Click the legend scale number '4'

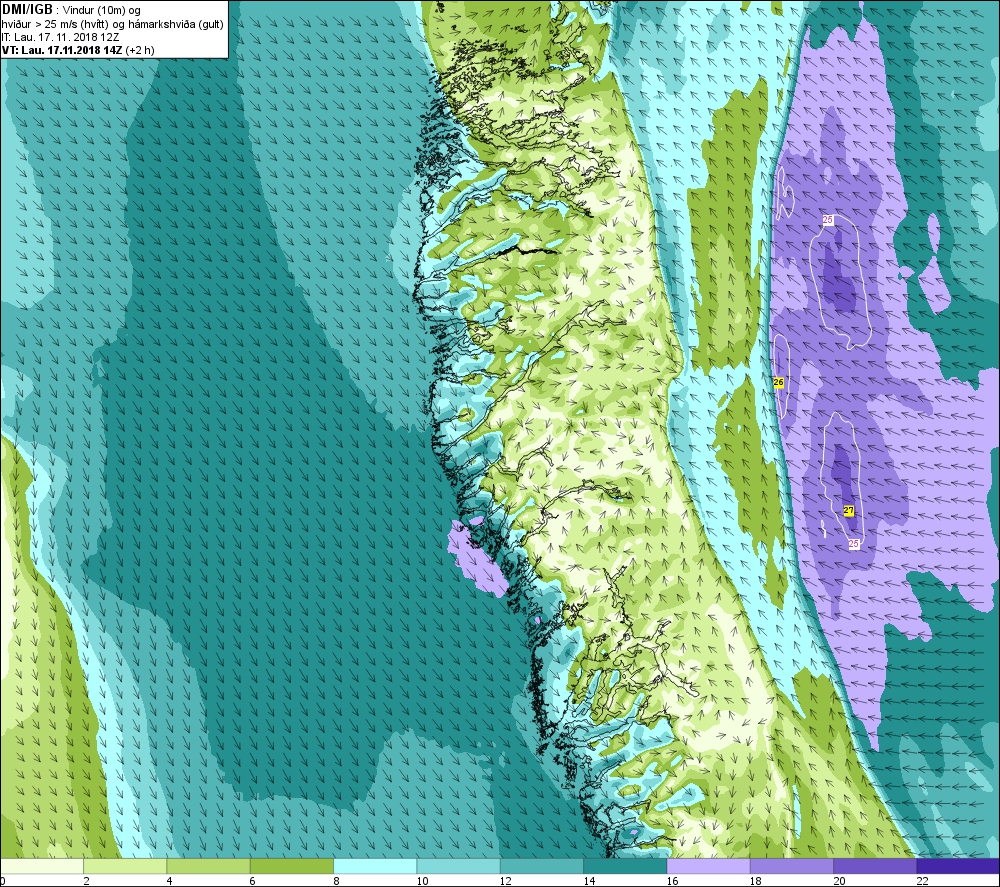pos(170,881)
